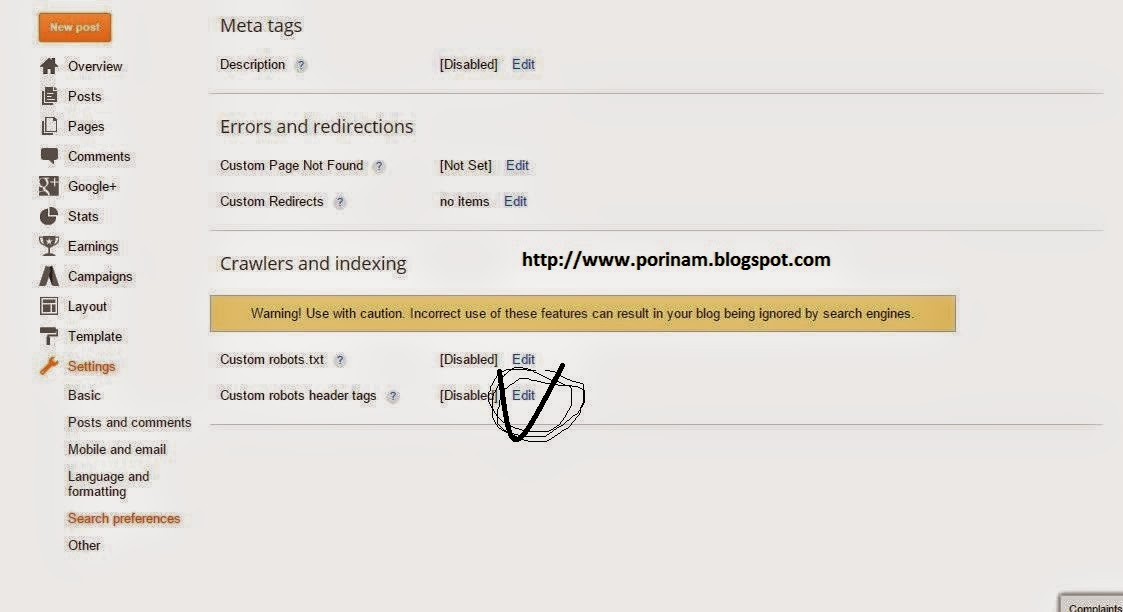Screen dimensions: 1123x612
Task: Select the Pages icon in sidebar
Action: (x=49, y=126)
